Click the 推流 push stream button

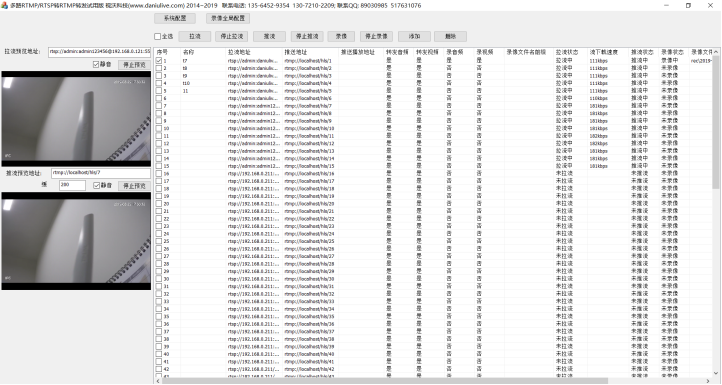(269, 36)
